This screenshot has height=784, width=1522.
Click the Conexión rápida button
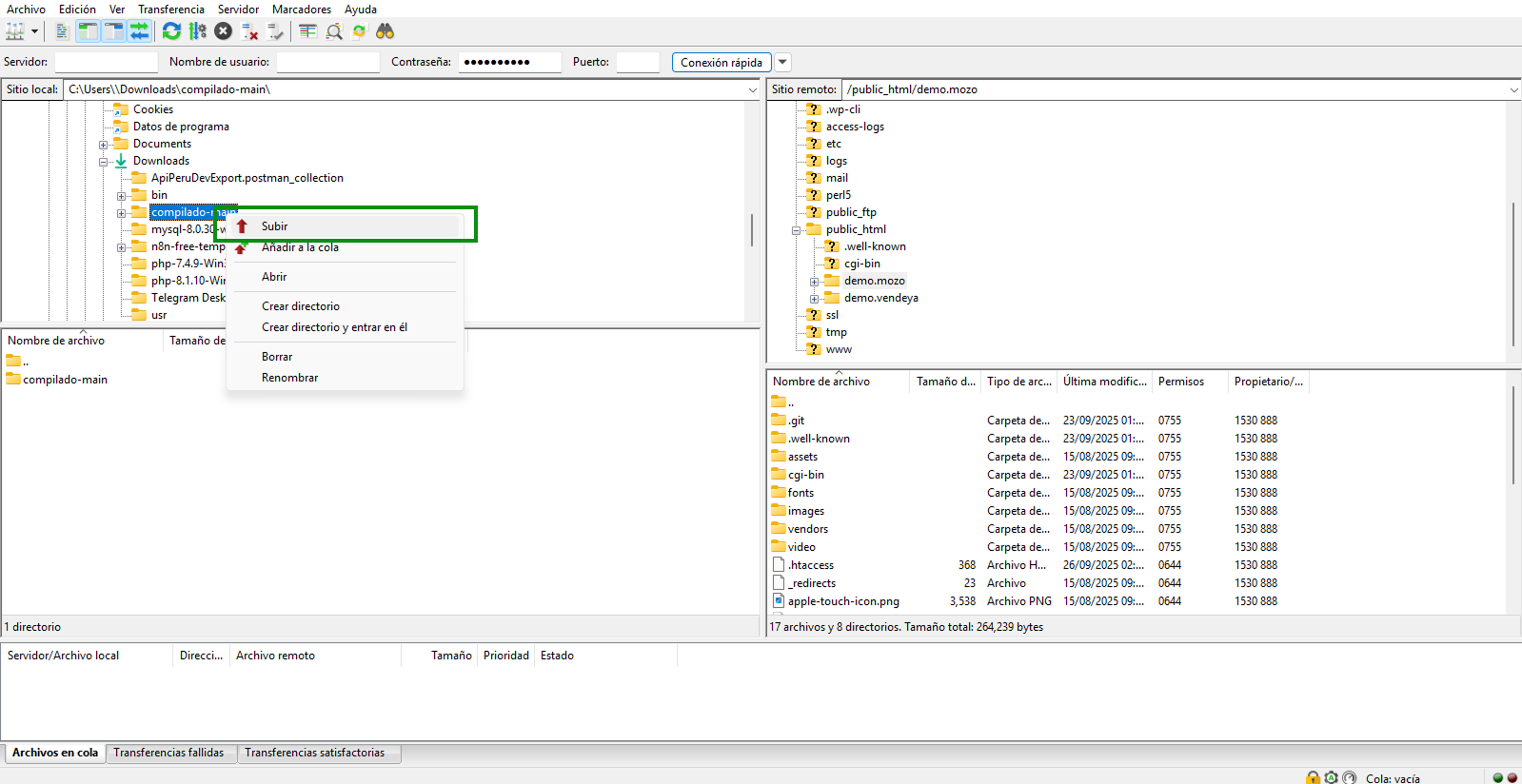pyautogui.click(x=721, y=62)
